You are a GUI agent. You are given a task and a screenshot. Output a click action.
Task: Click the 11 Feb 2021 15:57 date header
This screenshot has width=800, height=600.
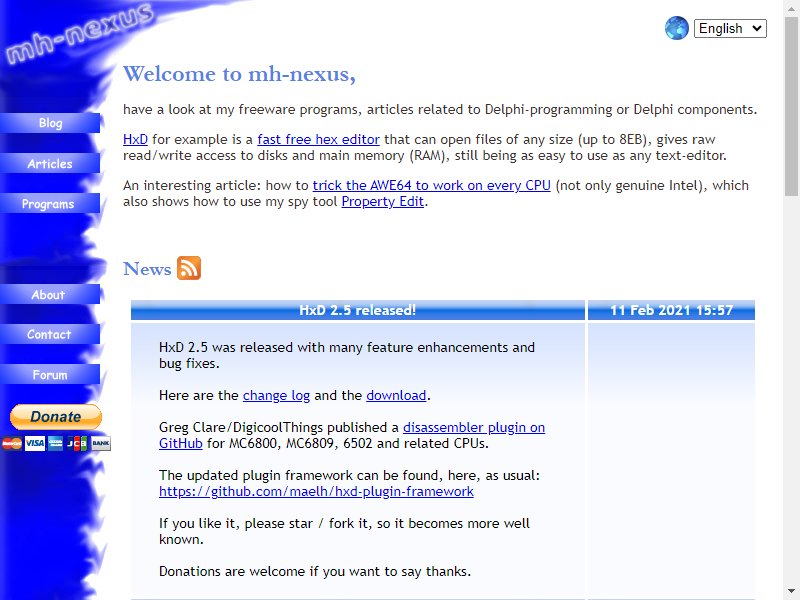(671, 310)
